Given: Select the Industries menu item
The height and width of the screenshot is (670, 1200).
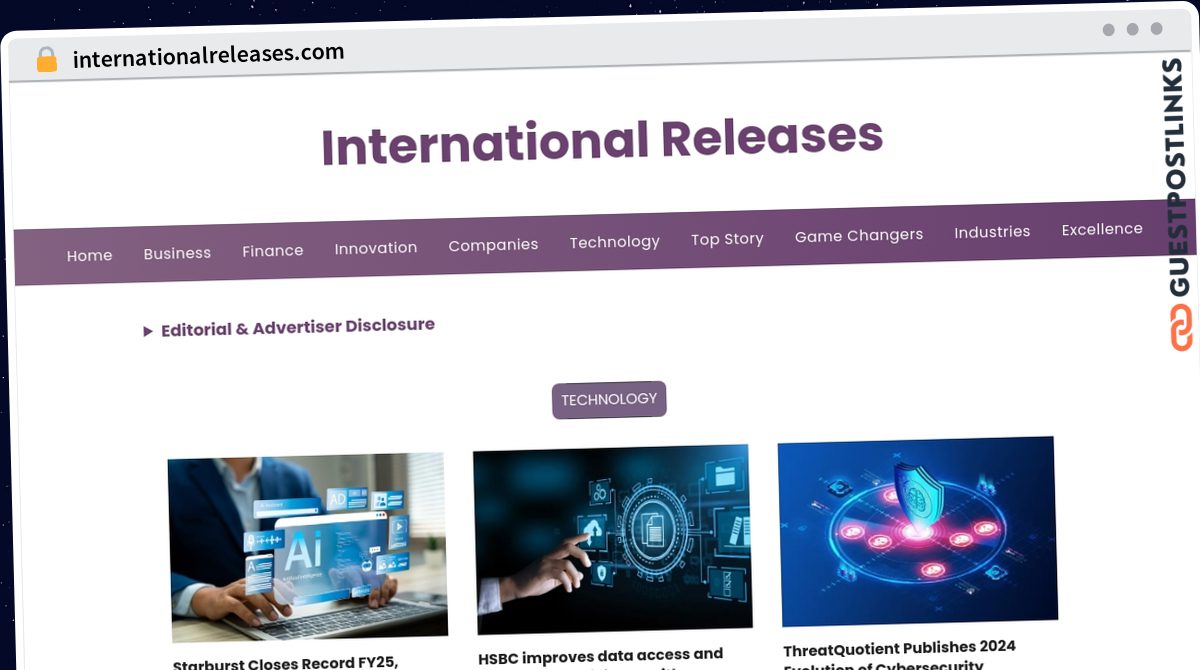Looking at the screenshot, I should (x=992, y=232).
